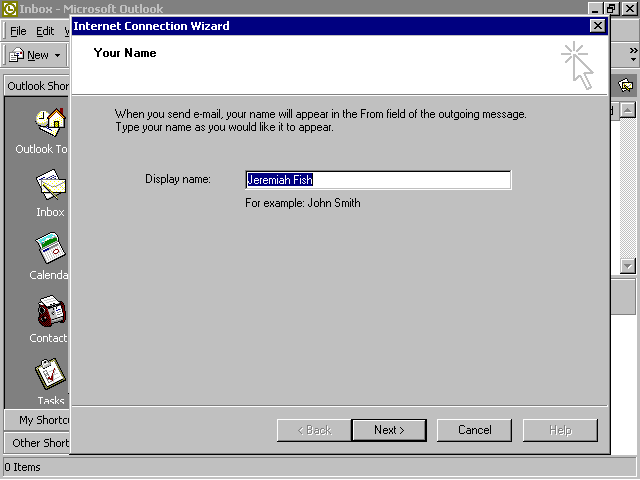
Task: Click the '0 Items' status bar text
Action: pyautogui.click(x=22, y=467)
